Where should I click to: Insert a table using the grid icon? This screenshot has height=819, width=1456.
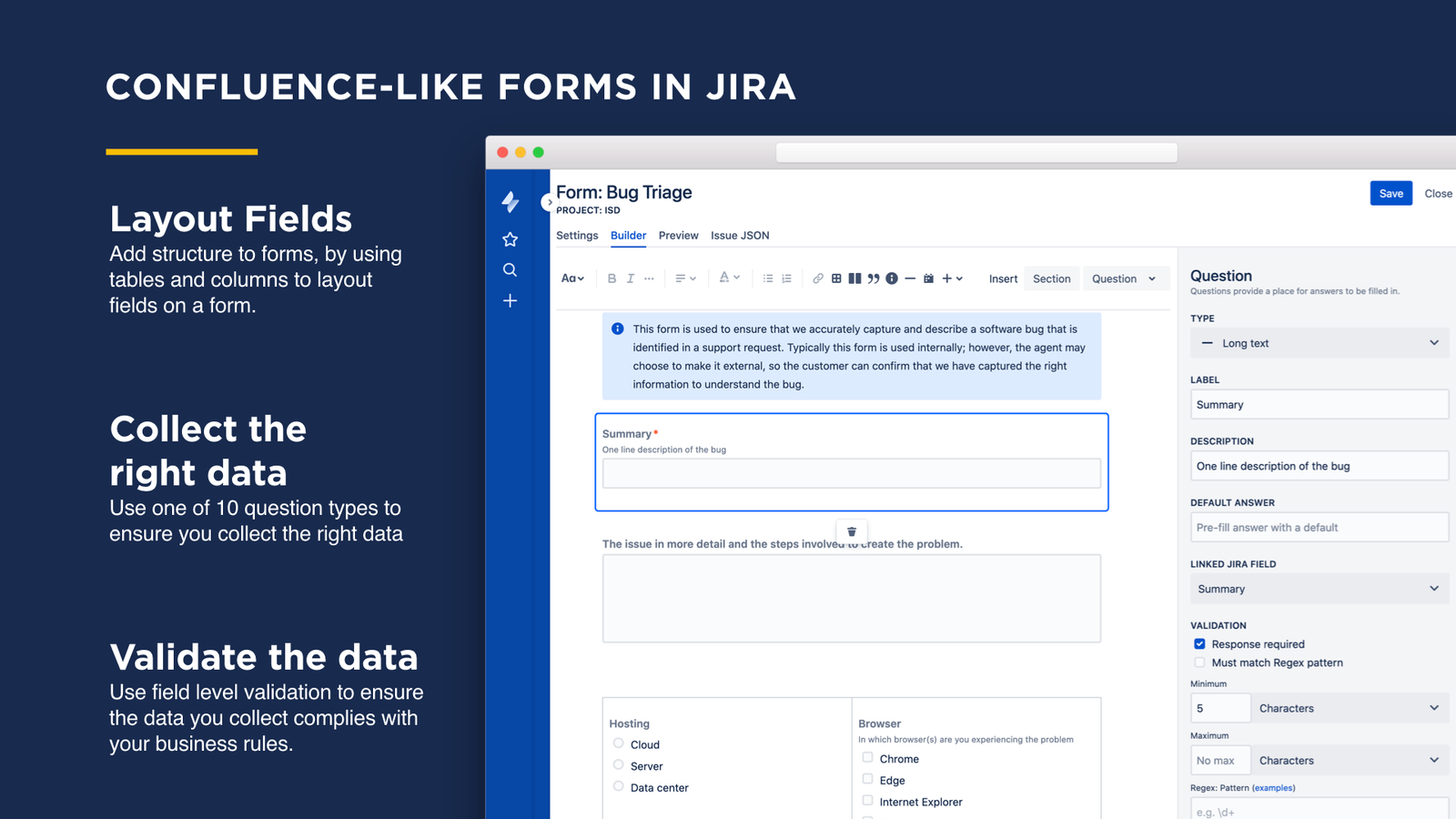(836, 278)
